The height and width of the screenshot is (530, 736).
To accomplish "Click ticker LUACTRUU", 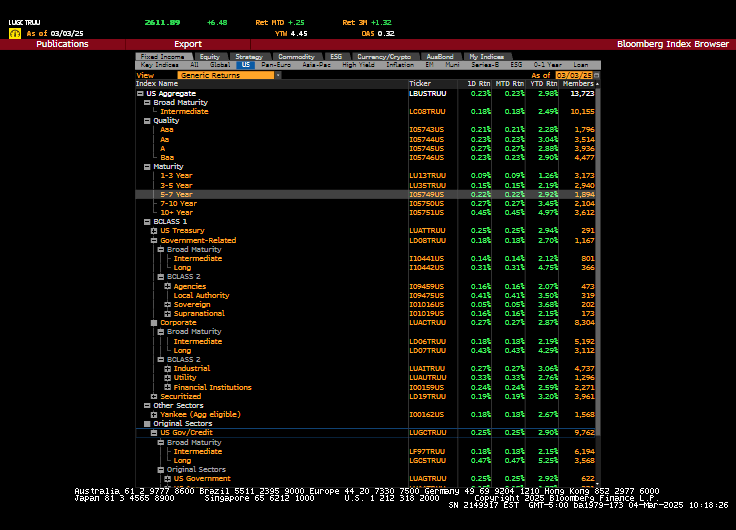I will [428, 323].
